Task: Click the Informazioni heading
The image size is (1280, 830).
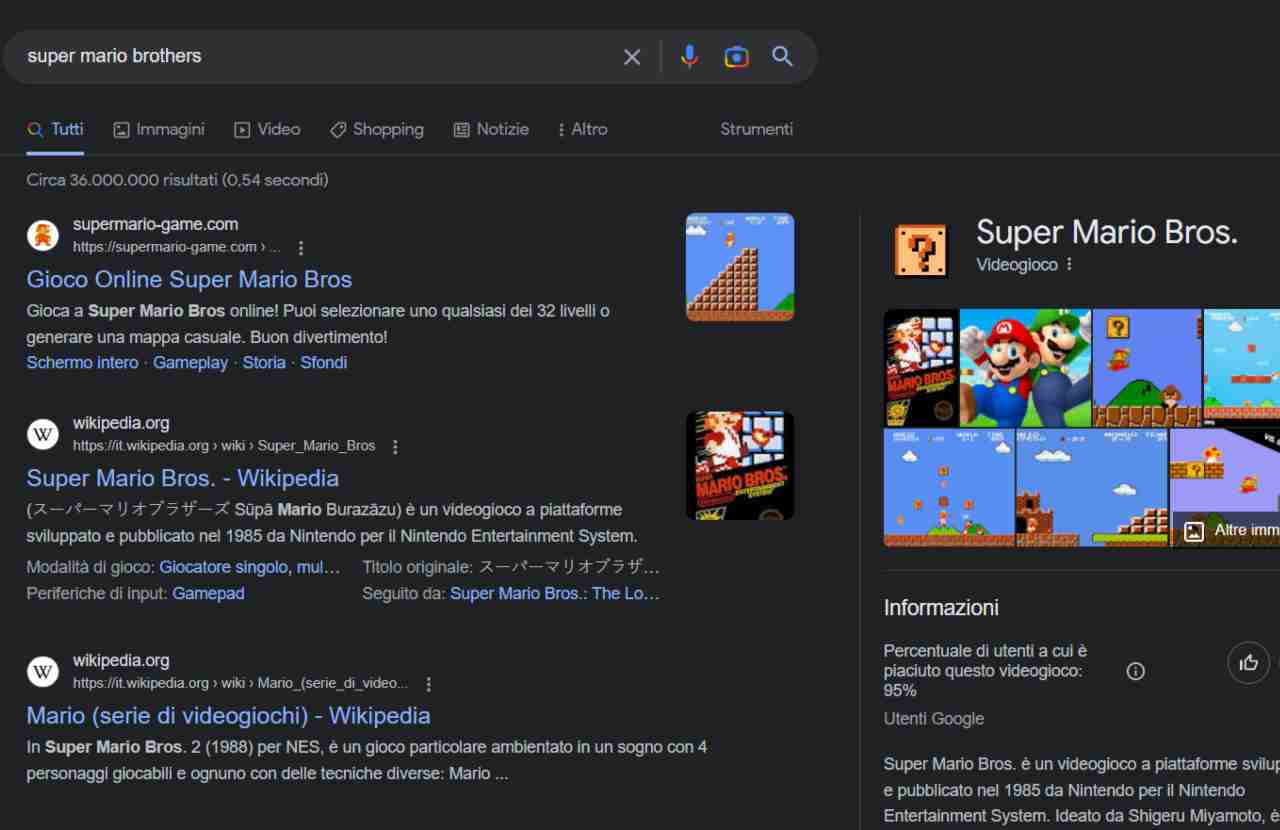Action: [x=941, y=607]
